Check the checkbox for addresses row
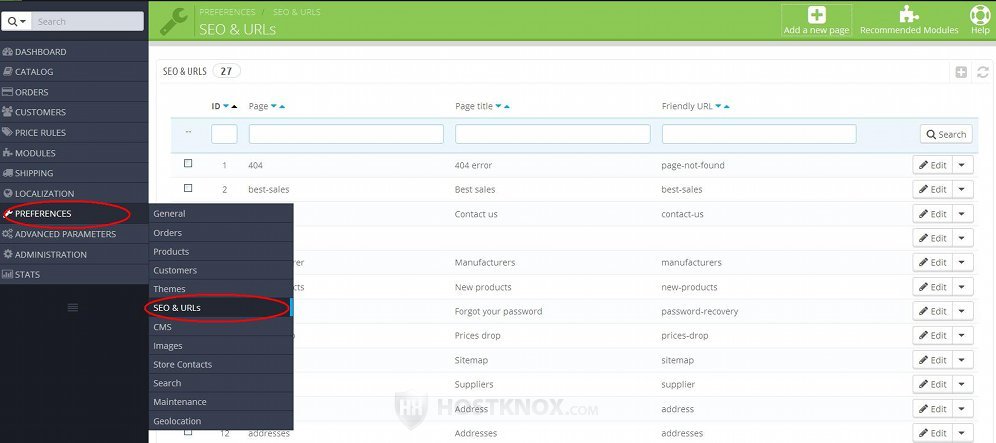This screenshot has height=443, width=996. pyautogui.click(x=188, y=432)
